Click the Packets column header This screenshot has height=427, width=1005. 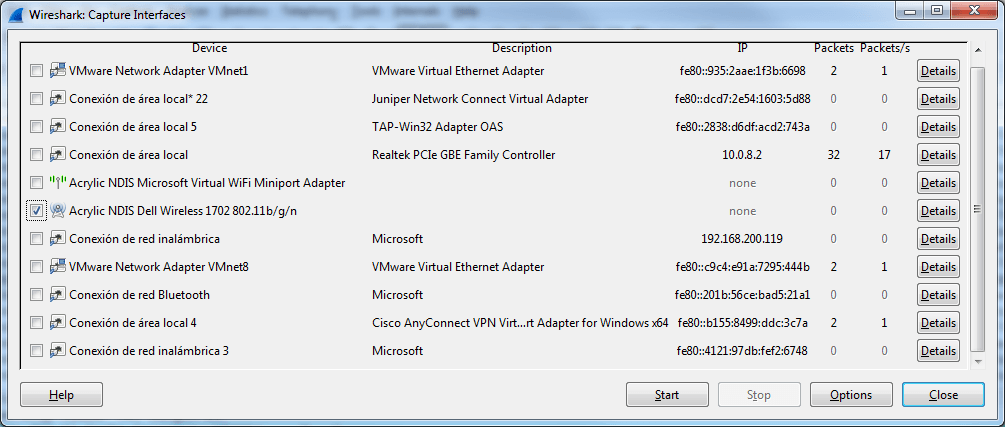click(834, 48)
